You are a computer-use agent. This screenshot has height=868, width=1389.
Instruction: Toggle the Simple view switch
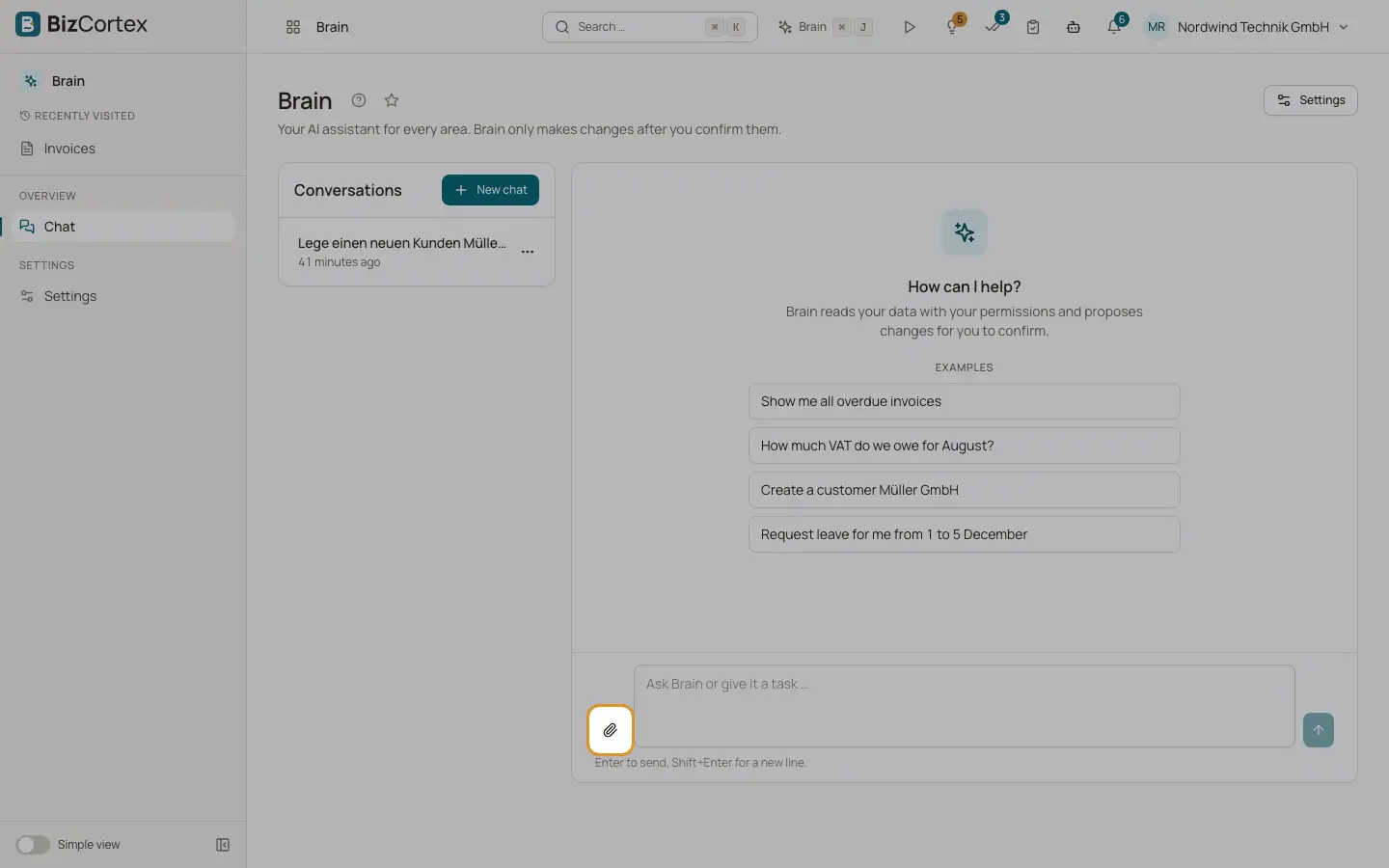(x=33, y=845)
